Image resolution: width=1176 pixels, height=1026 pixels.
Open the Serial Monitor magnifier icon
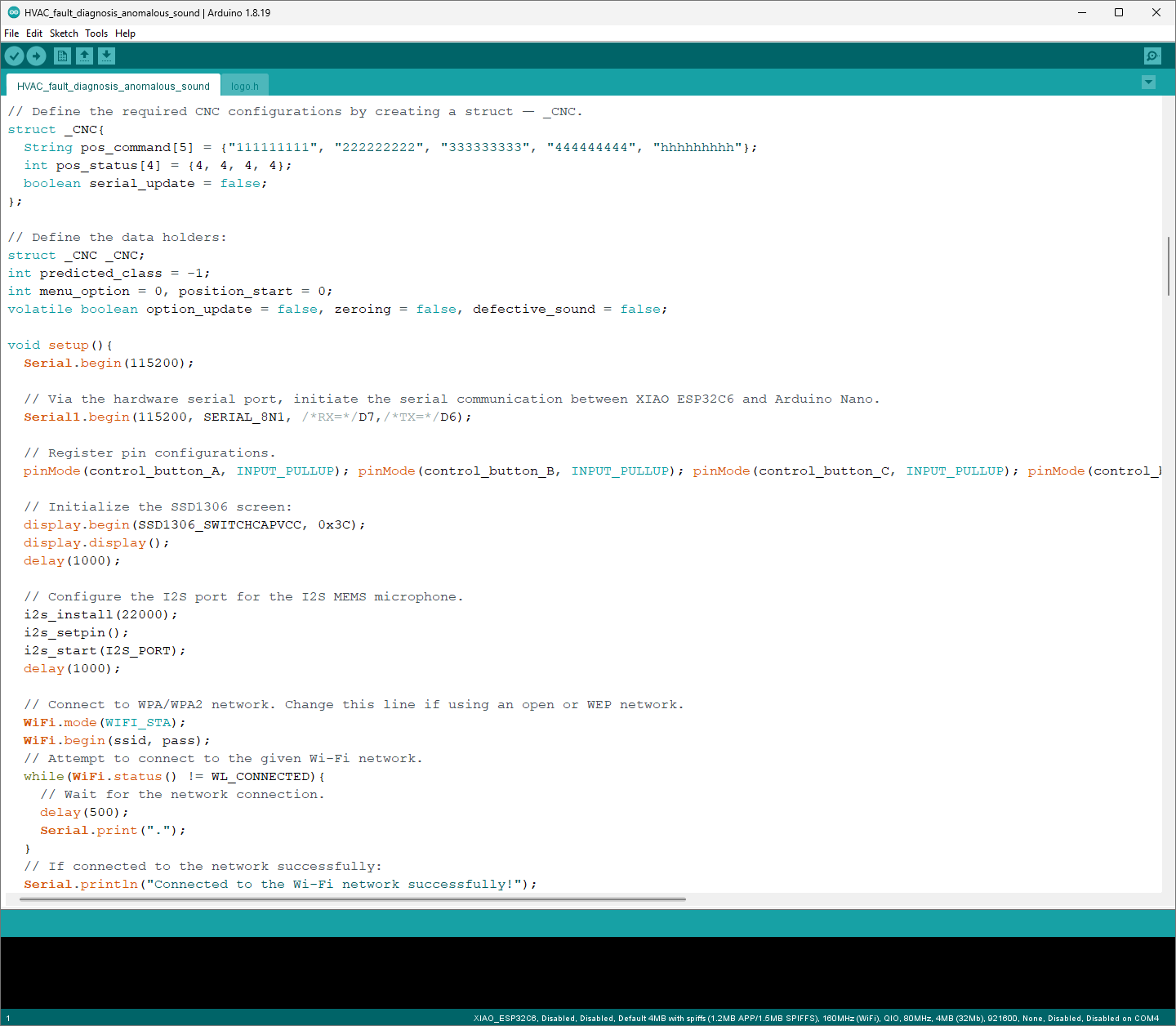click(1152, 56)
